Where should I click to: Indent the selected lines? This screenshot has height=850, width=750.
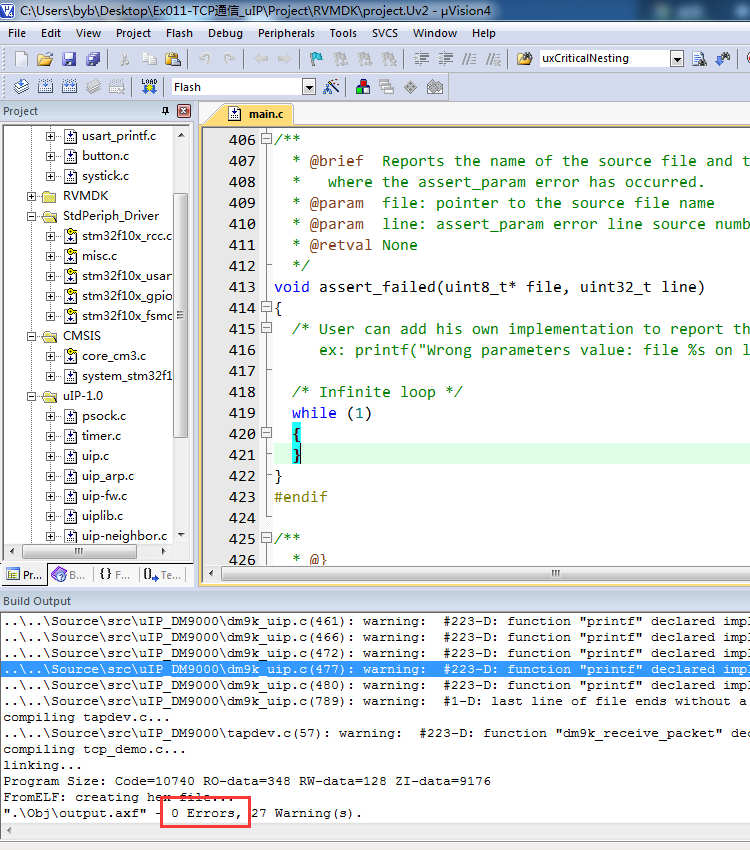pyautogui.click(x=421, y=59)
